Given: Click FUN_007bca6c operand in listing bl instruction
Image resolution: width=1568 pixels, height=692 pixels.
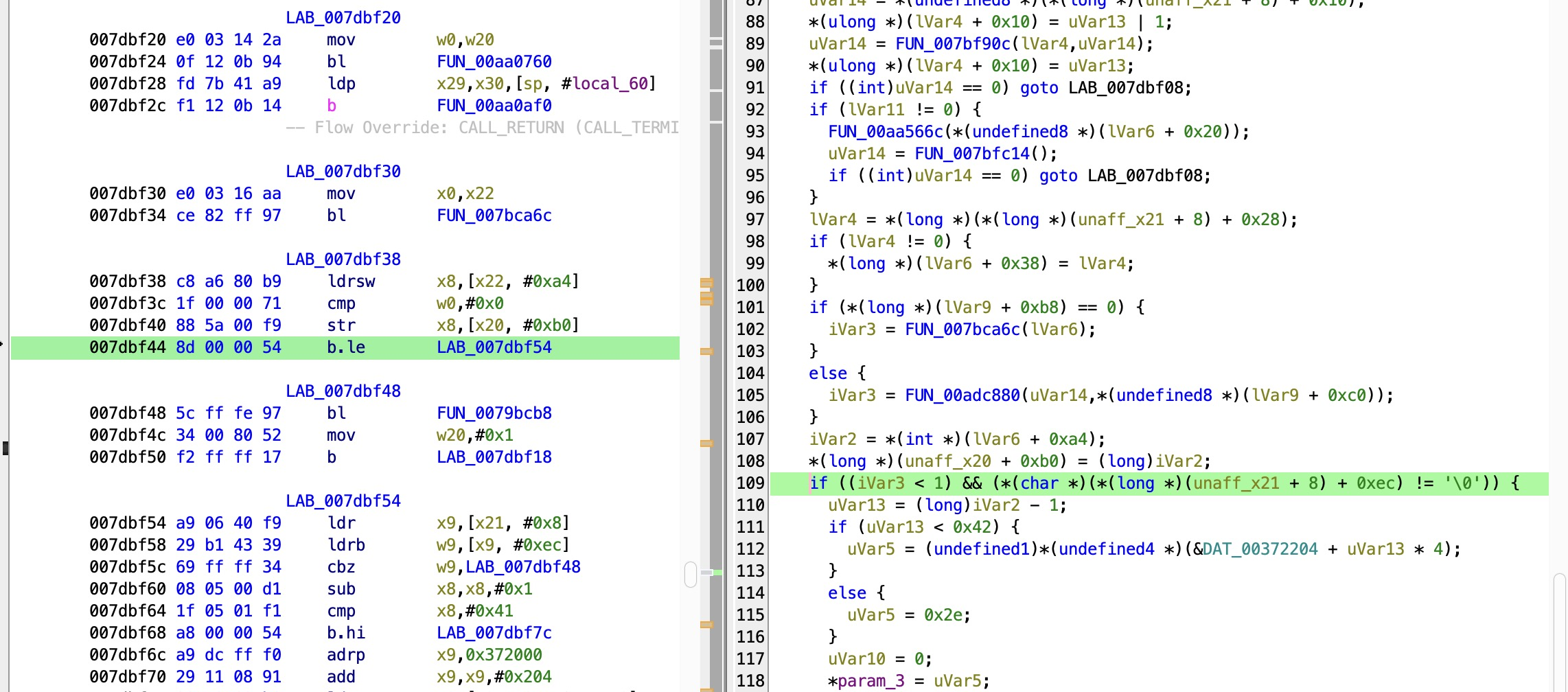Looking at the screenshot, I should pos(494,215).
